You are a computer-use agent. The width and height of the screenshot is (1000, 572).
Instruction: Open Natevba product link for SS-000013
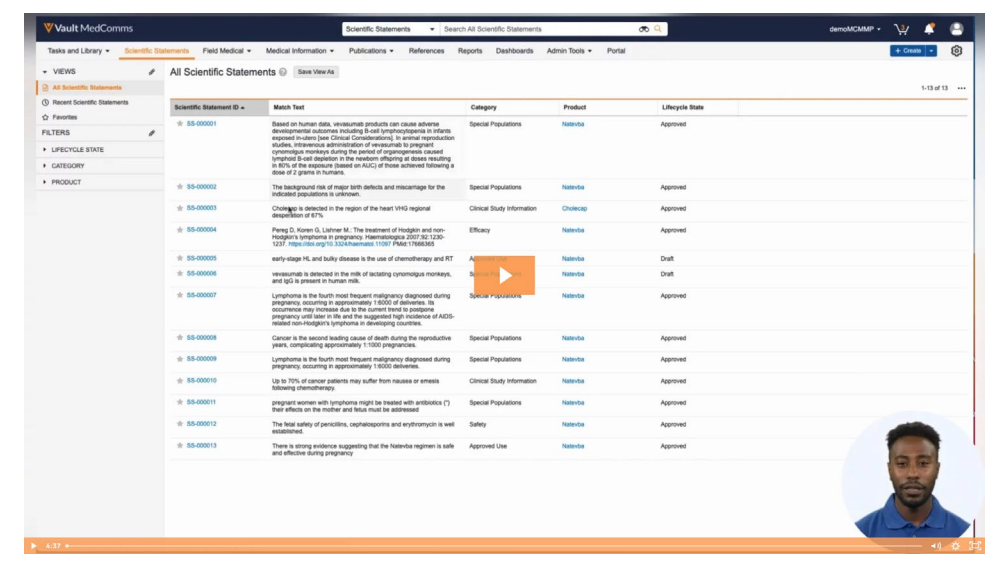(573, 446)
